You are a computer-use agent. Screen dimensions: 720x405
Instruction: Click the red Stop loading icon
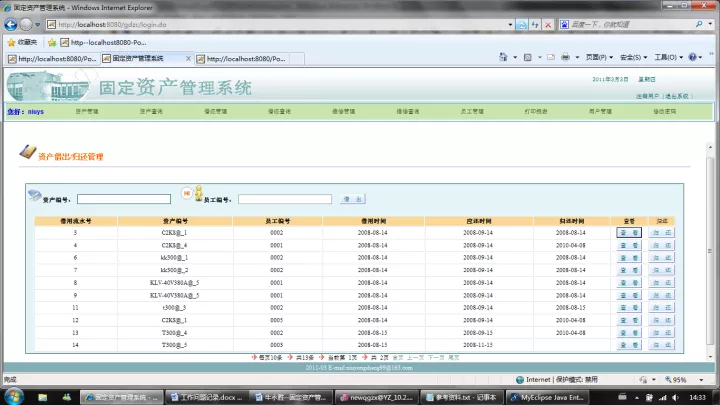[548, 25]
